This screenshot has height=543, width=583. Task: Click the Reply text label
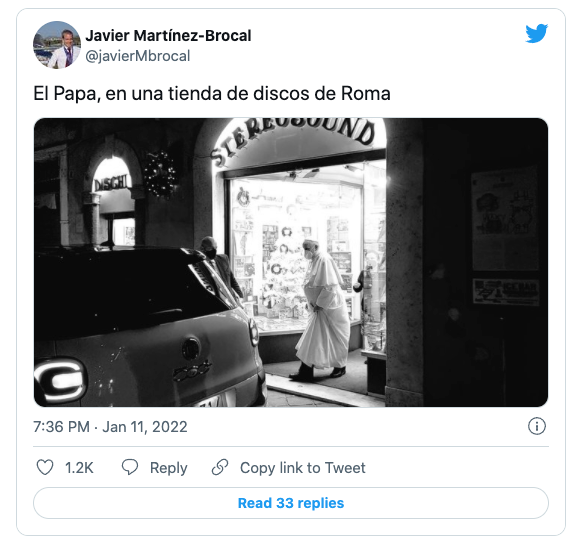coord(168,468)
